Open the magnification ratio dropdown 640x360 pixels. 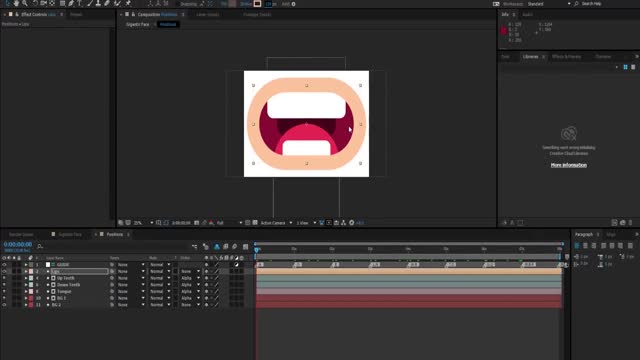(x=143, y=223)
